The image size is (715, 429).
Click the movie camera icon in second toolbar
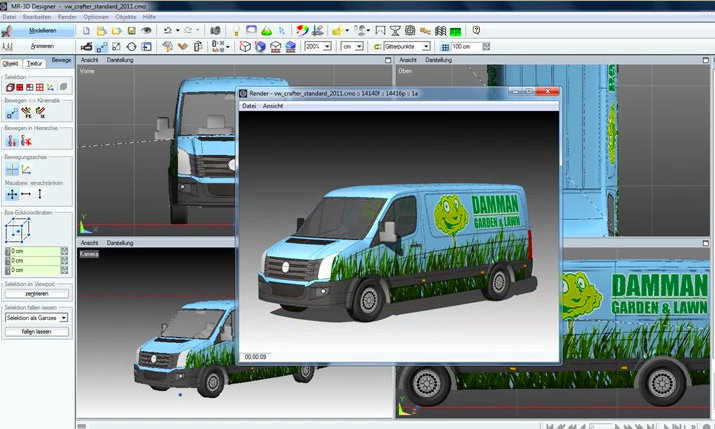point(86,47)
